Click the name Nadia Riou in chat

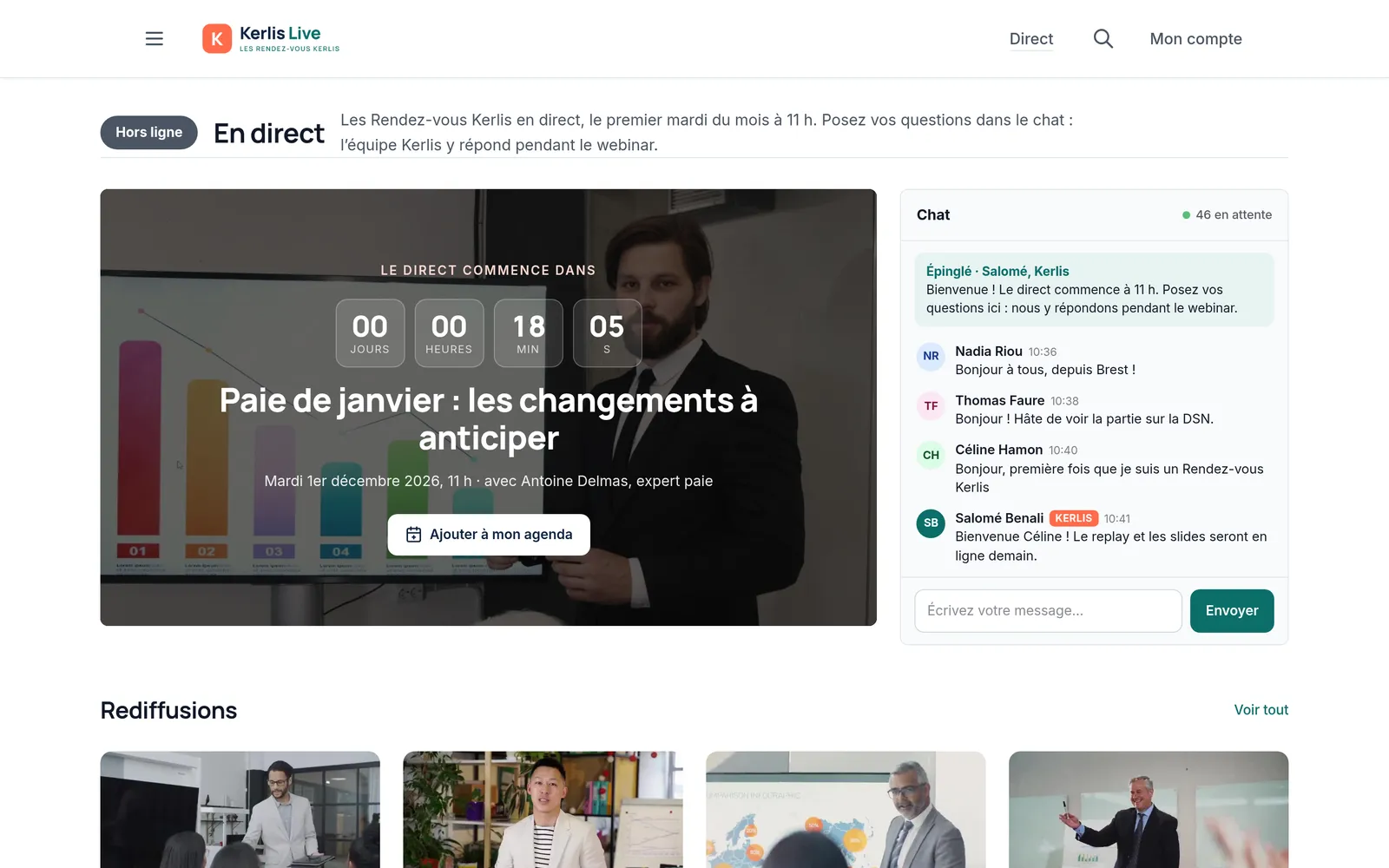point(989,352)
